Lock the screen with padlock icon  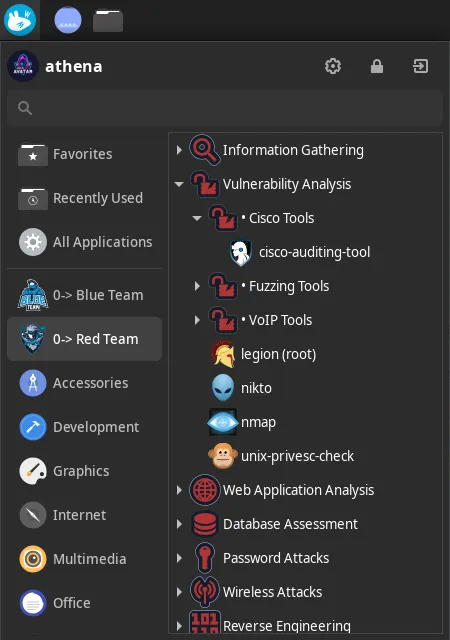(x=377, y=66)
